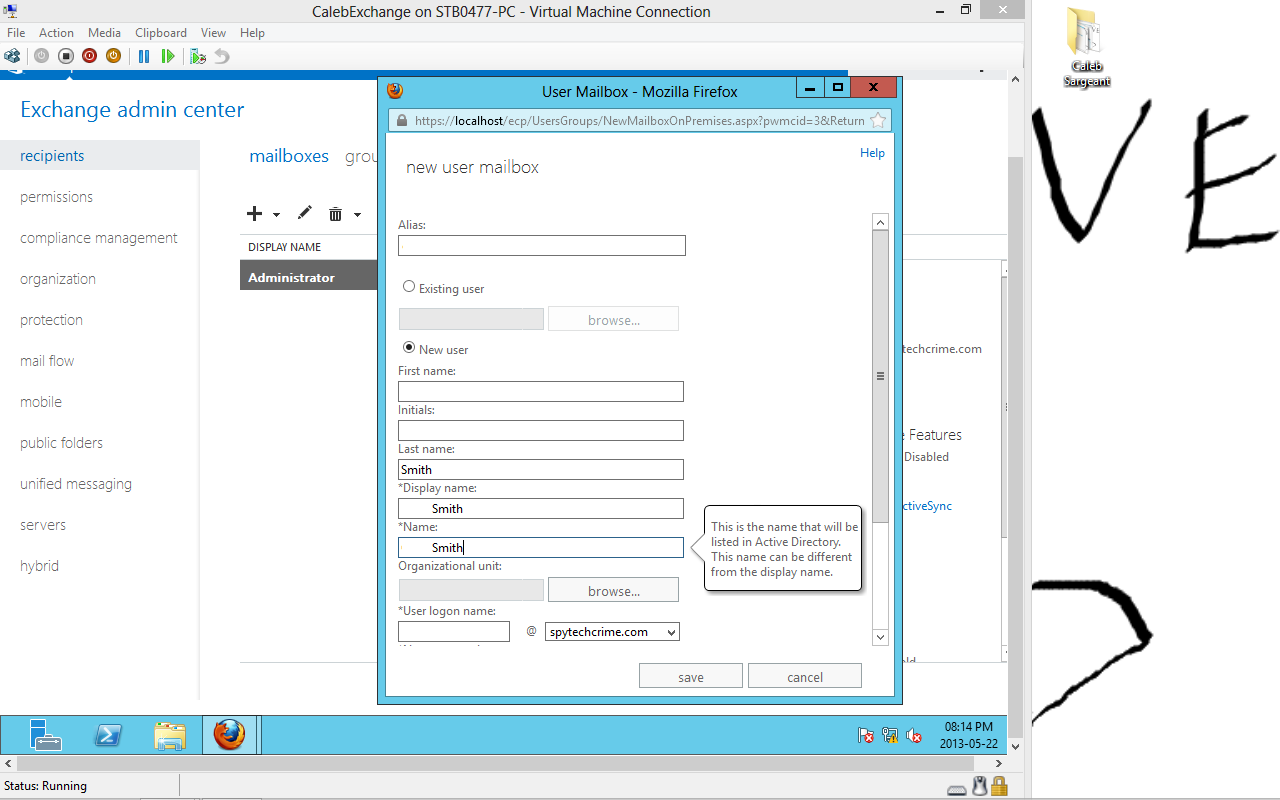Click the cancel button
Viewport: 1280px width, 800px height.
[805, 676]
